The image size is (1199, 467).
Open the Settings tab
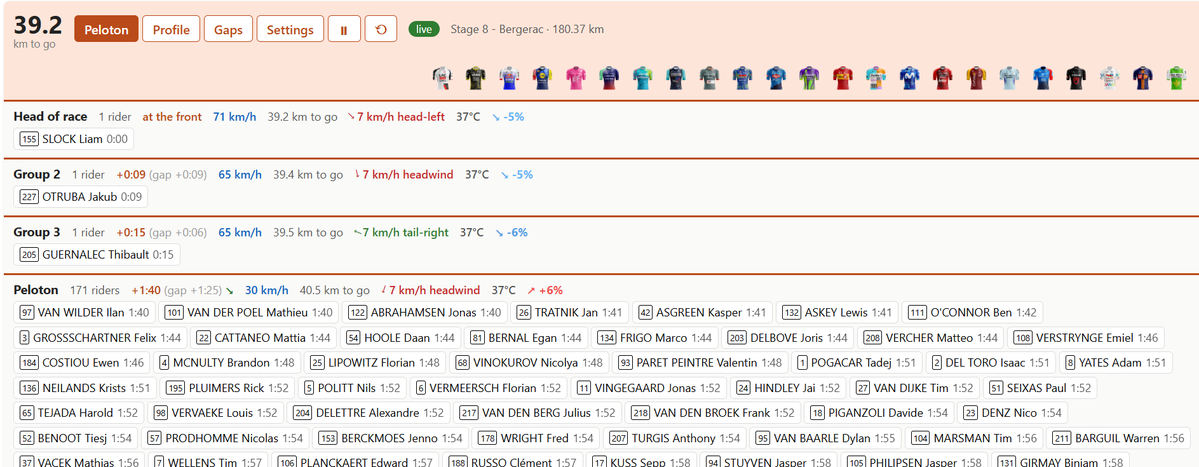[290, 29]
